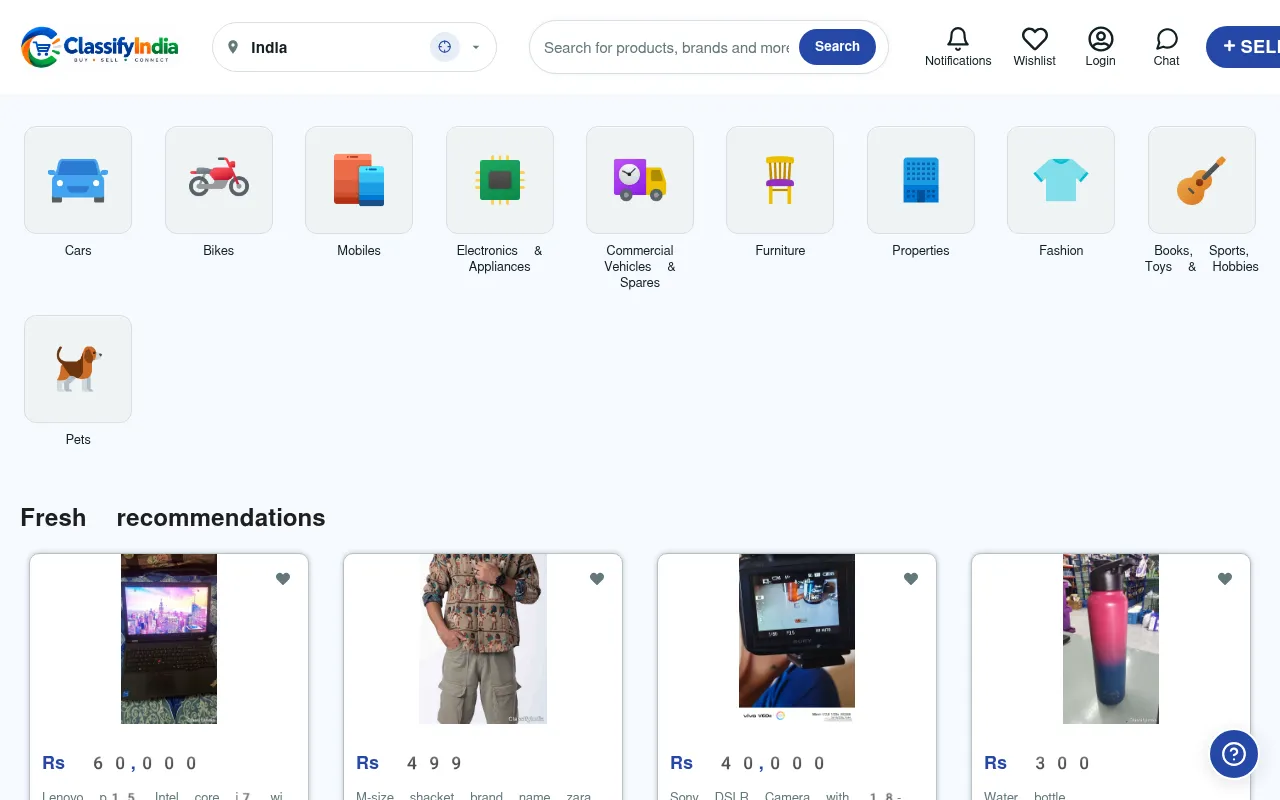Click the Rs 40,000 price text

tap(748, 763)
